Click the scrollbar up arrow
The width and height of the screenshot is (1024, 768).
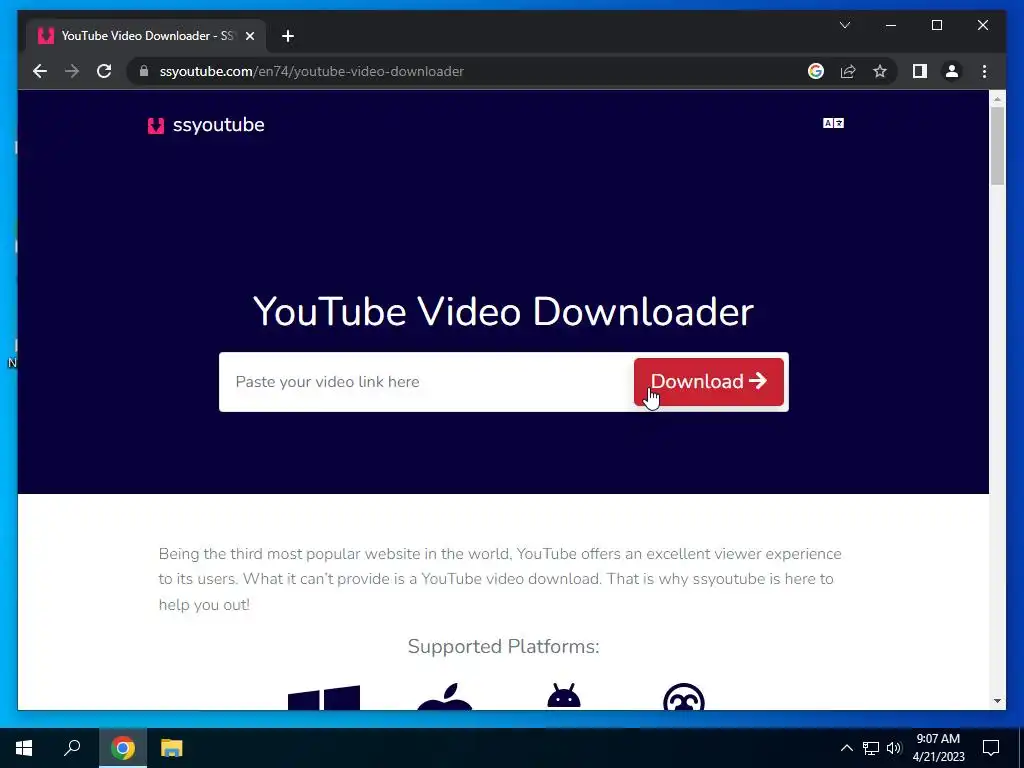point(997,99)
